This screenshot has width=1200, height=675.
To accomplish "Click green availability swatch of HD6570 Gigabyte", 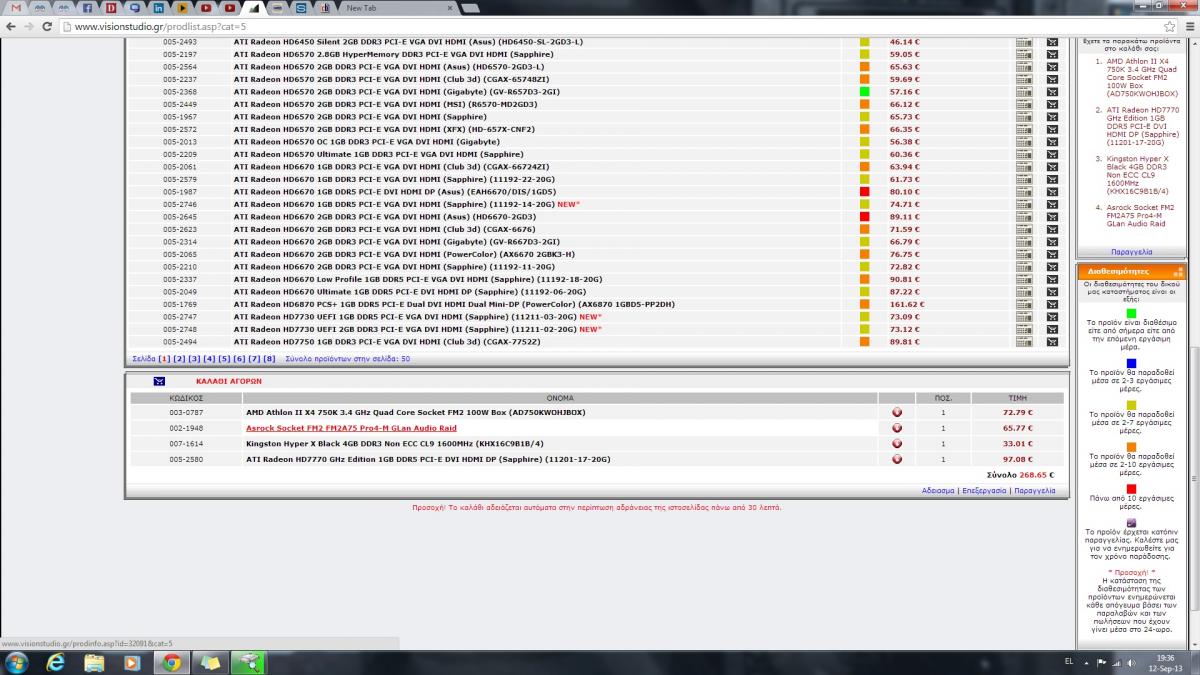I will coord(865,92).
